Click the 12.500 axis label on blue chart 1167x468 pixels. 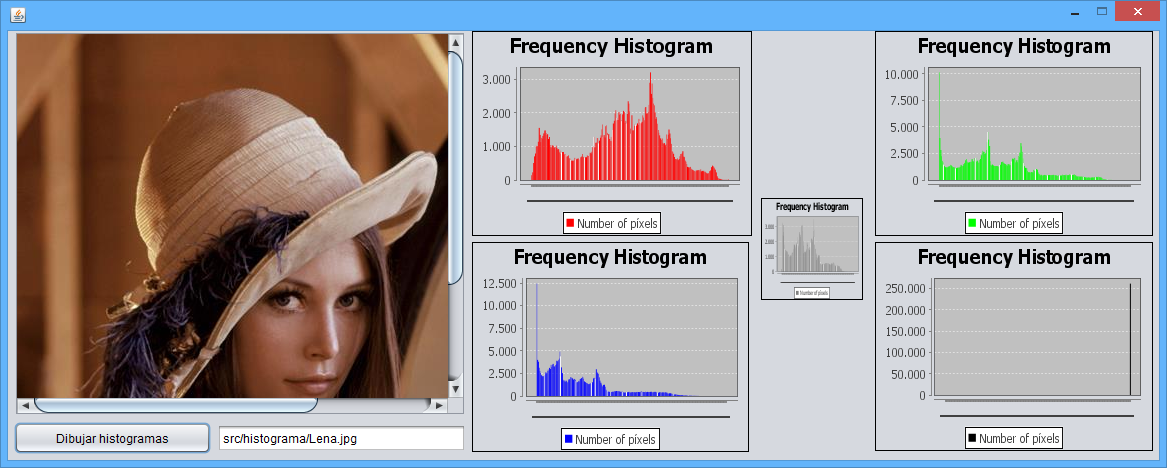499,284
